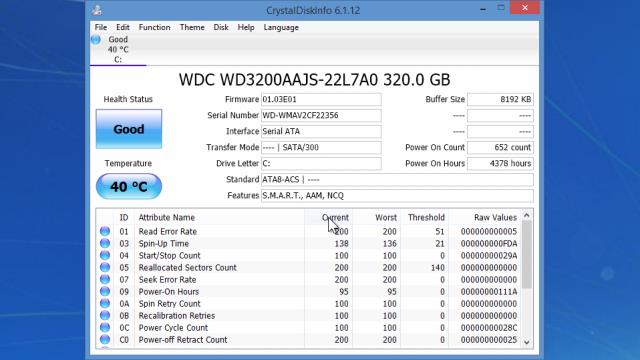This screenshot has width=640, height=360.
Task: Click the Power On Count field 652 count
Action: [500, 147]
